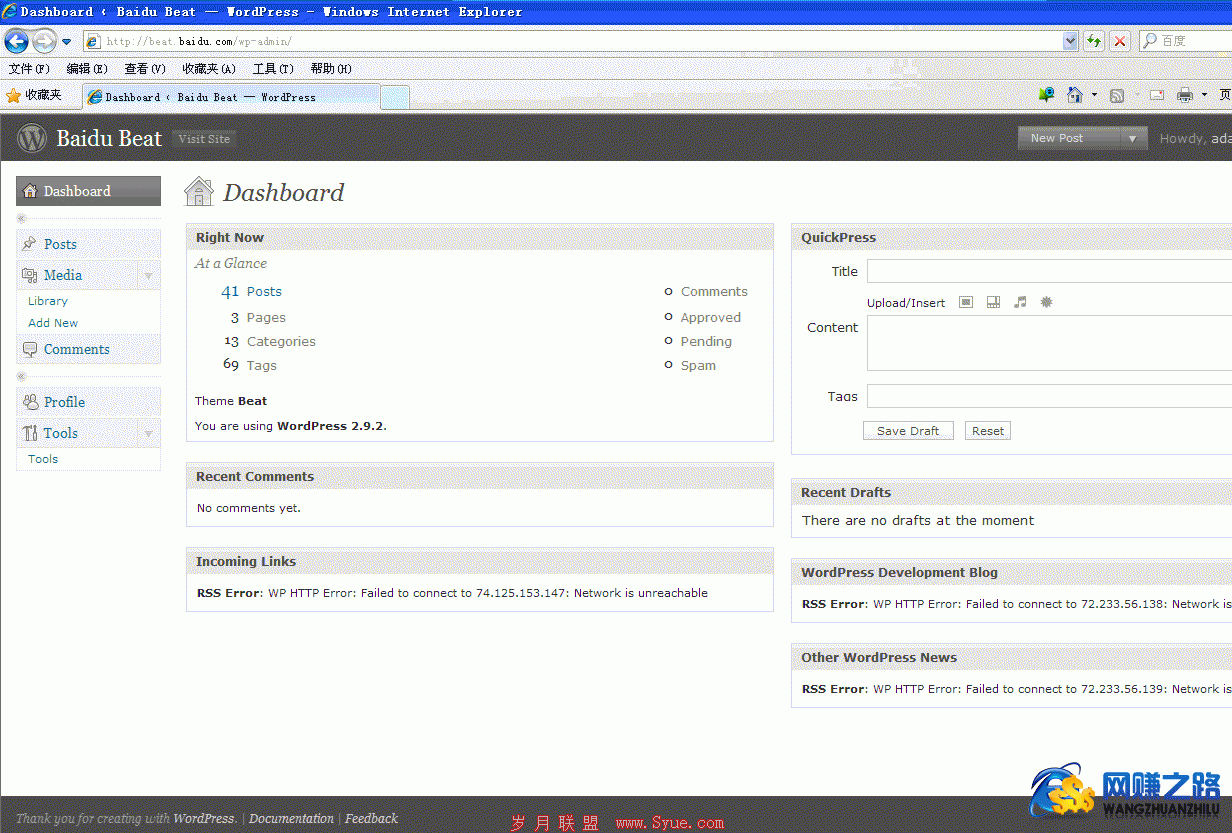The image size is (1232, 833).
Task: Open the 收藏夹(A) menu in the menu bar
Action: 209,69
